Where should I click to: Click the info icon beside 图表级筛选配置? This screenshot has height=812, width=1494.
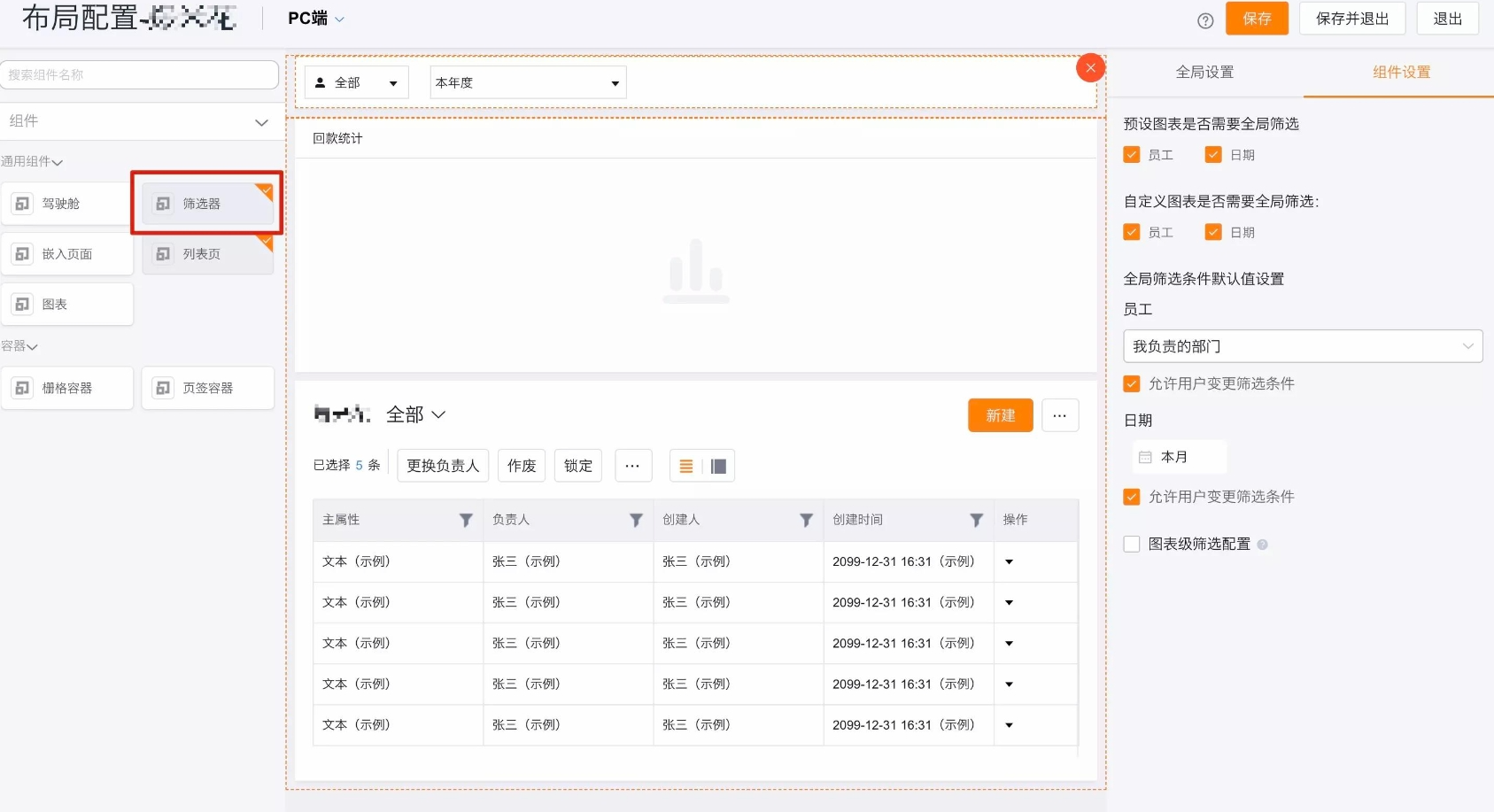coord(1262,545)
